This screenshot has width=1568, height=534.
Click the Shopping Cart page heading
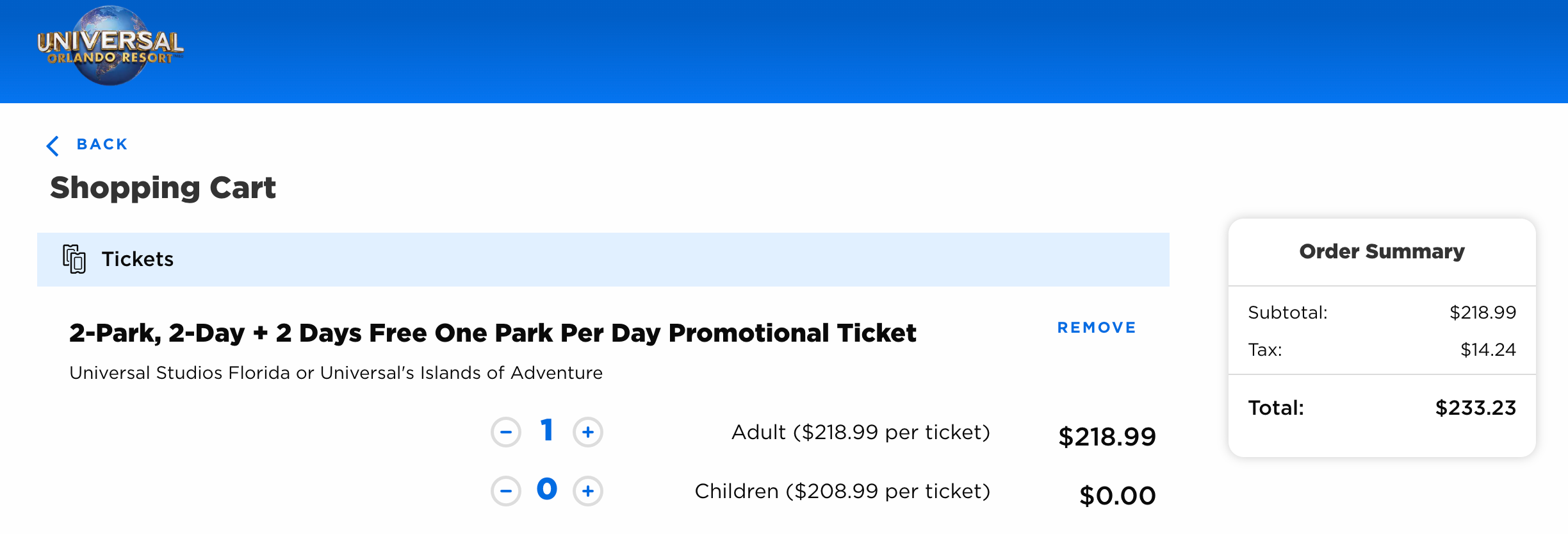click(x=163, y=188)
